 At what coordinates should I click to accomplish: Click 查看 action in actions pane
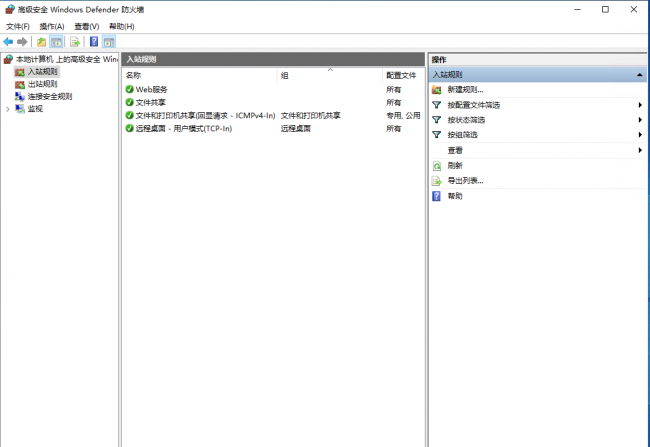[455, 150]
